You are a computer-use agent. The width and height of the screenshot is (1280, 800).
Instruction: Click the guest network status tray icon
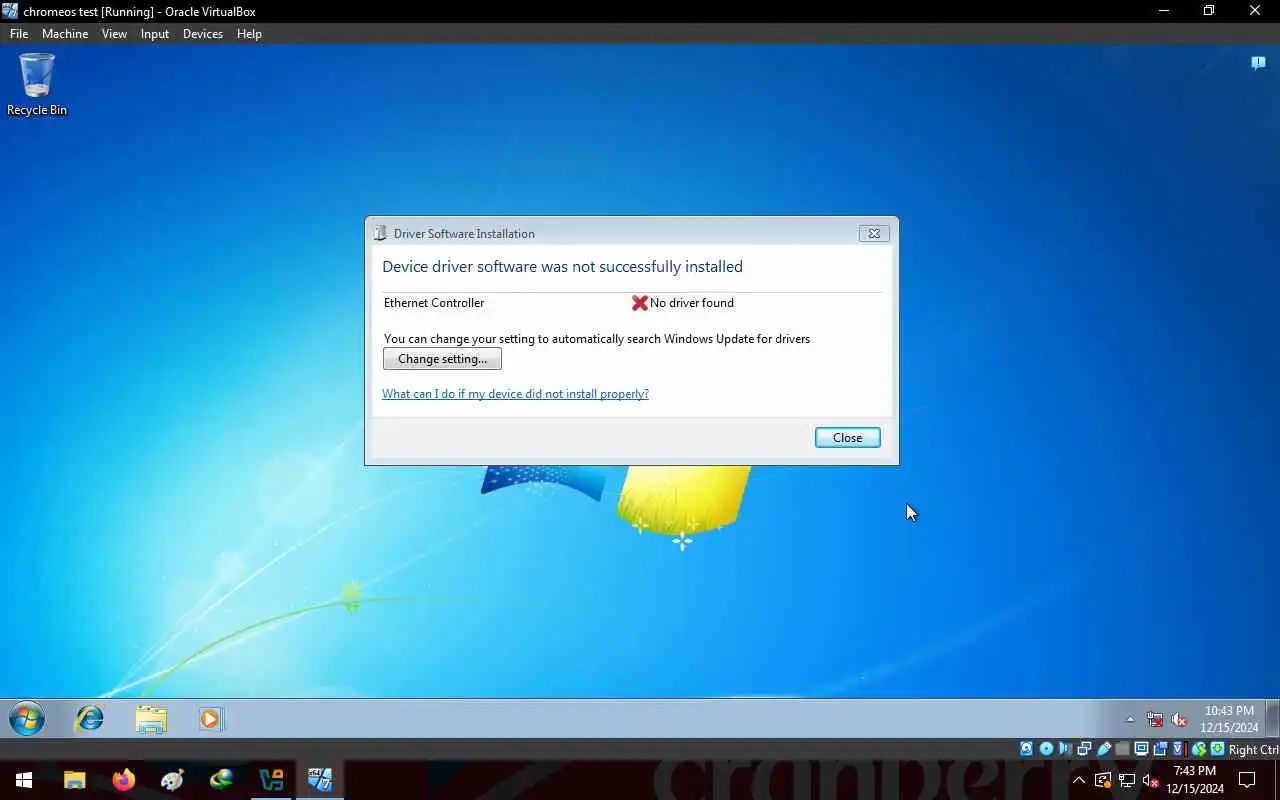(x=1155, y=719)
